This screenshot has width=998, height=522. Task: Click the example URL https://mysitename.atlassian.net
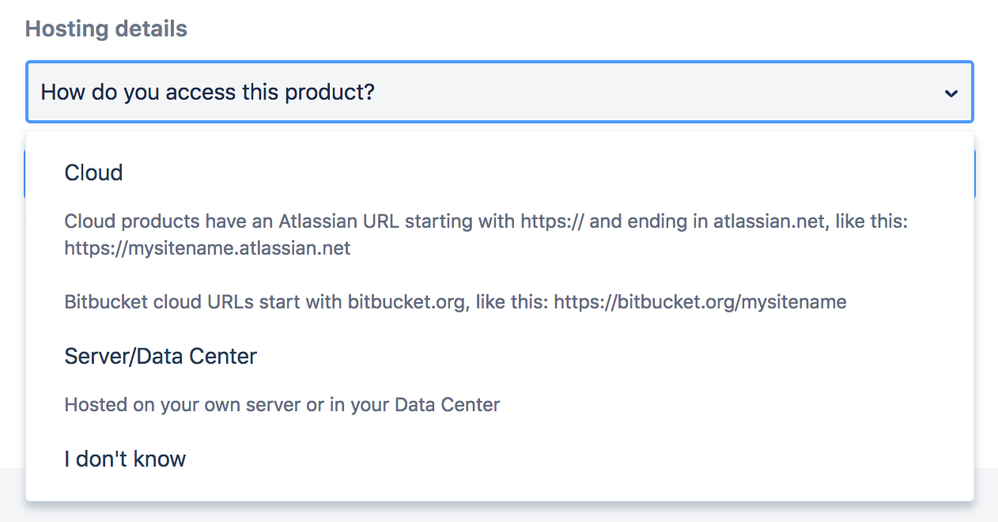(207, 248)
